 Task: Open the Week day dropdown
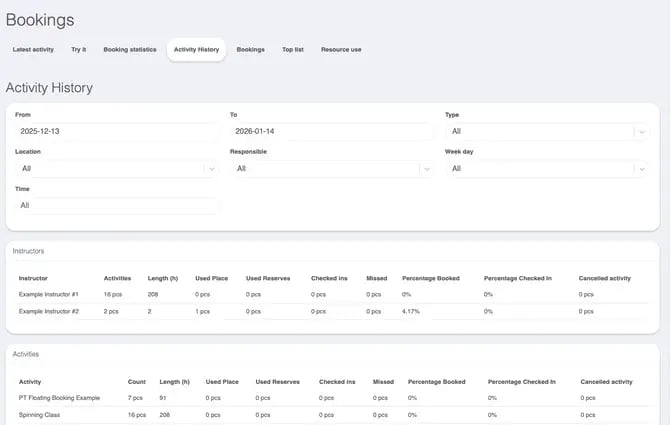[x=545, y=169]
